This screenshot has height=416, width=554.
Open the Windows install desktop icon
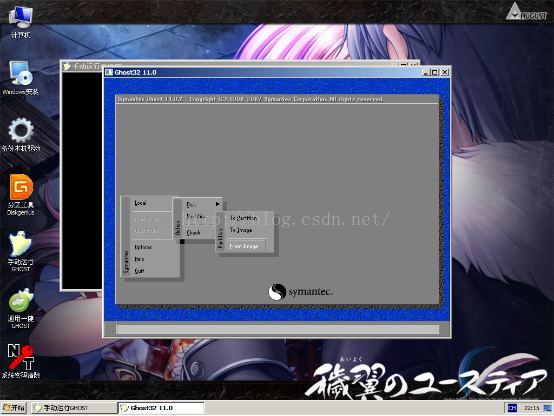[x=20, y=78]
